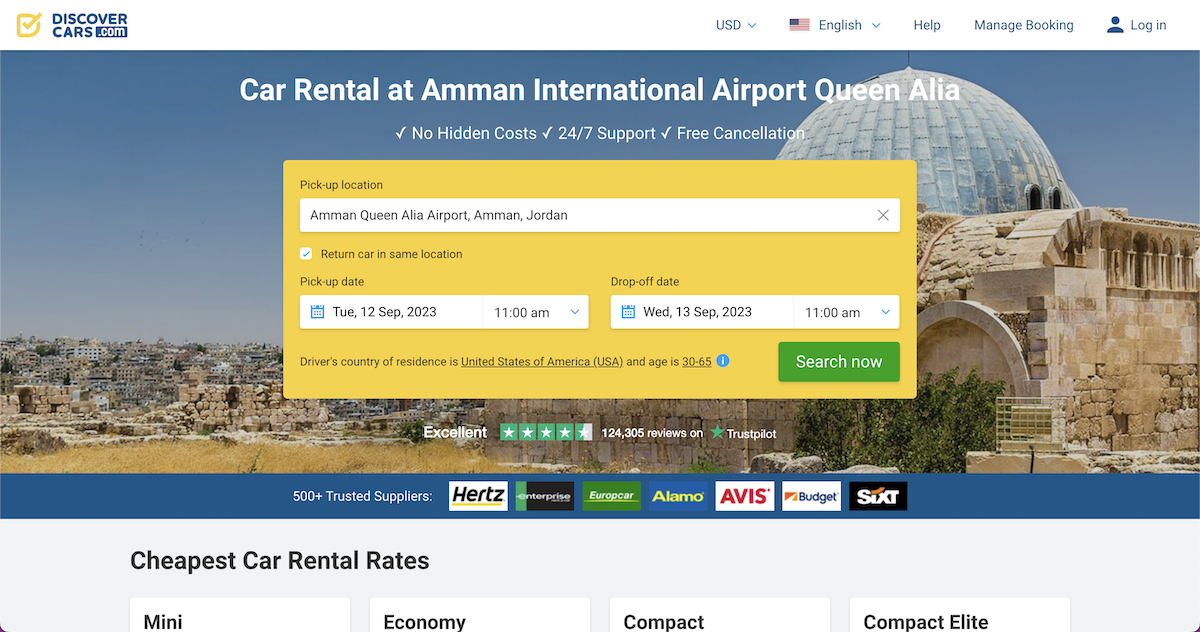The image size is (1200, 632).
Task: Select the Economy car category card
Action: (480, 615)
